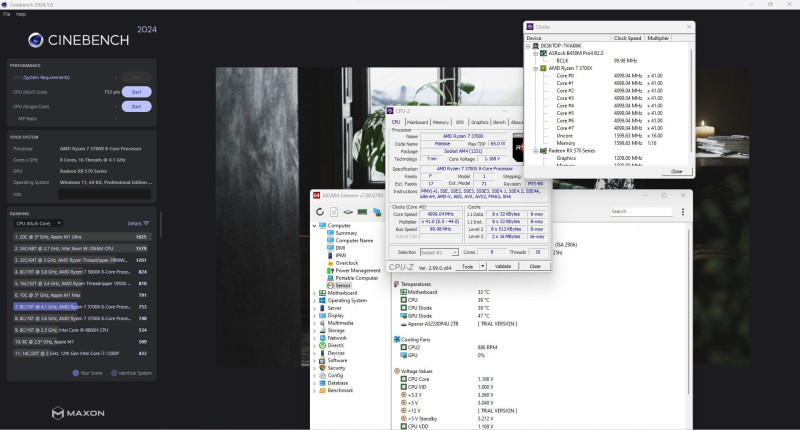The height and width of the screenshot is (430, 800).
Task: Collapse DESKTOP root node in Clocks window
Action: (528, 45)
